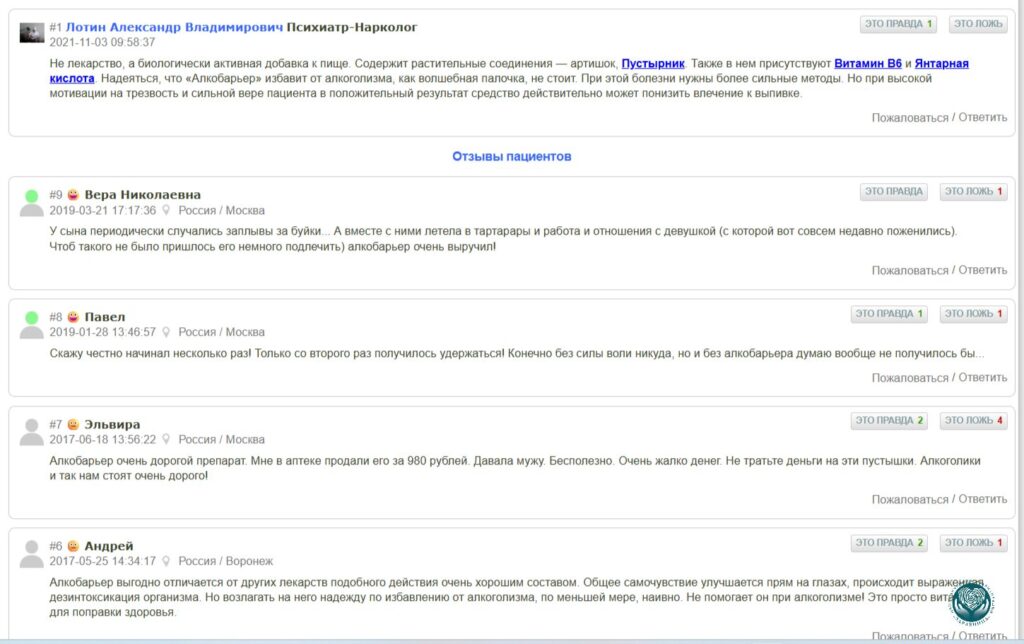Vote ЭТО ПРАВДА on the doctor's review
Image resolution: width=1024 pixels, height=644 pixels.
tap(898, 24)
